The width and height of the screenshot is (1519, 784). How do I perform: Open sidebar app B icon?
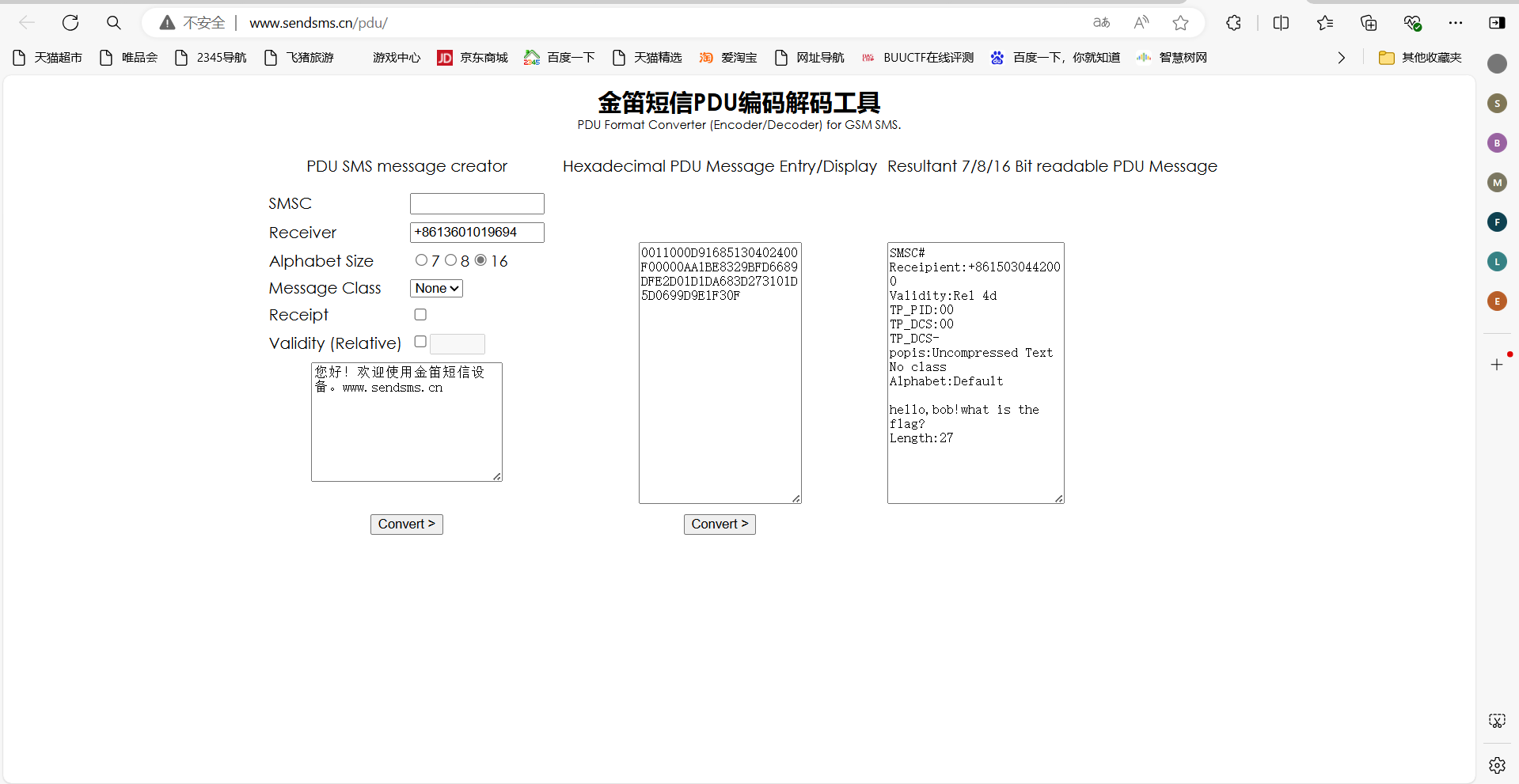click(x=1497, y=143)
